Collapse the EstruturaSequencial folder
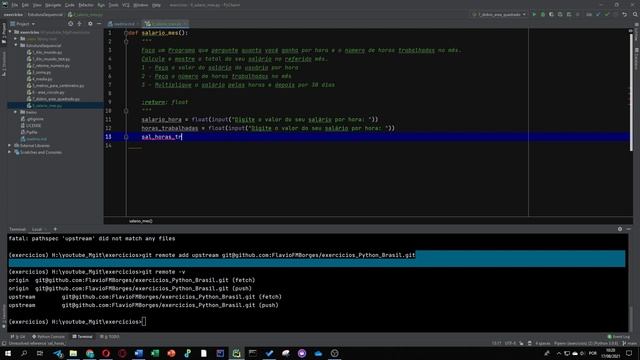Image resolution: width=640 pixels, height=360 pixels. click(16, 45)
